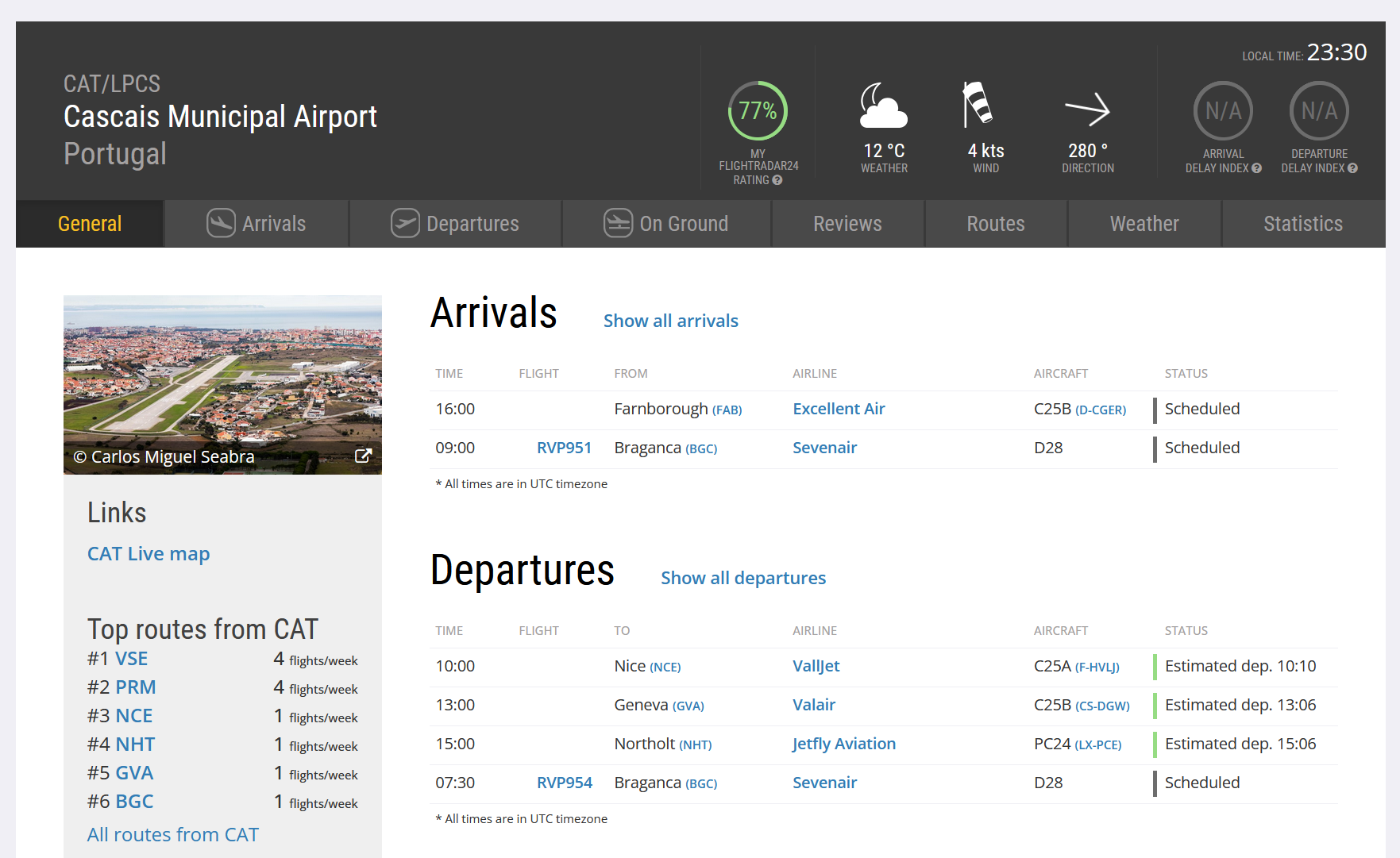The width and height of the screenshot is (1400, 858).
Task: Click the Arrivals landing plane icon
Action: pos(221,223)
